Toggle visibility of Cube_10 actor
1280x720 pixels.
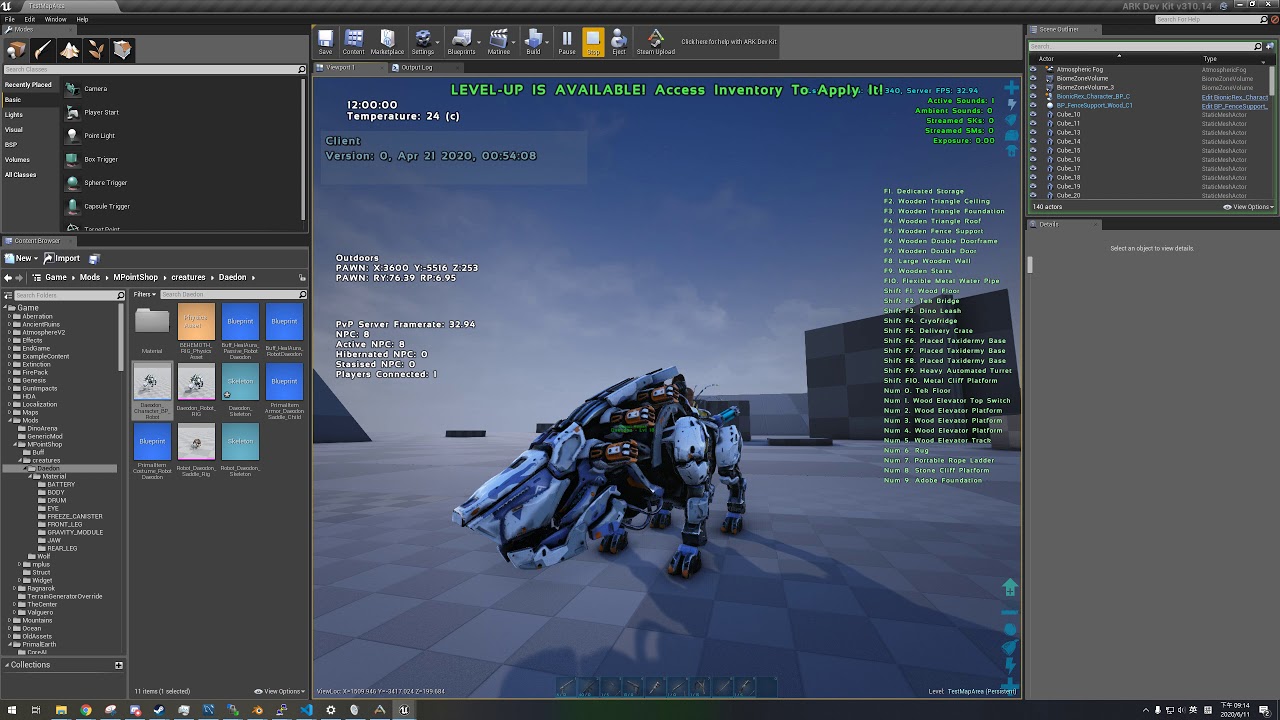(1034, 114)
